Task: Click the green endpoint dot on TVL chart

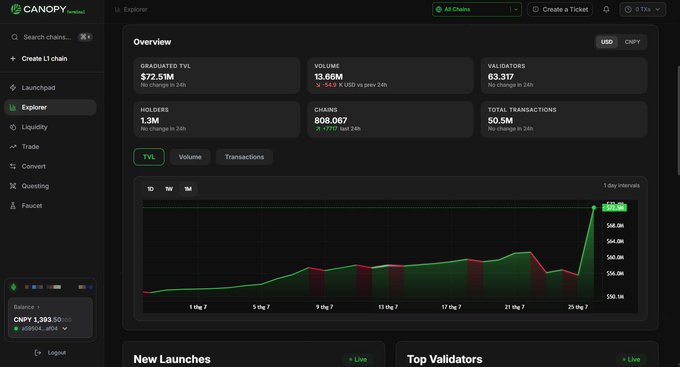Action: (x=594, y=208)
